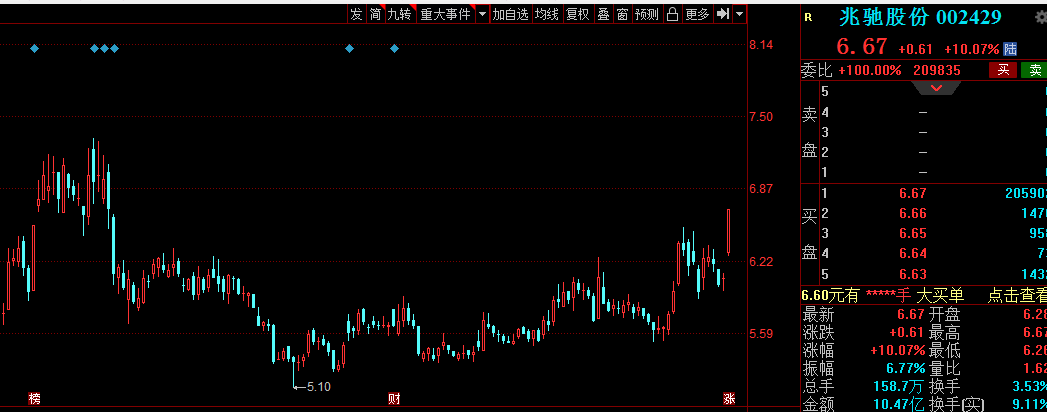Click the green 卖 sell button
The height and width of the screenshot is (412, 1047).
[x=1032, y=70]
